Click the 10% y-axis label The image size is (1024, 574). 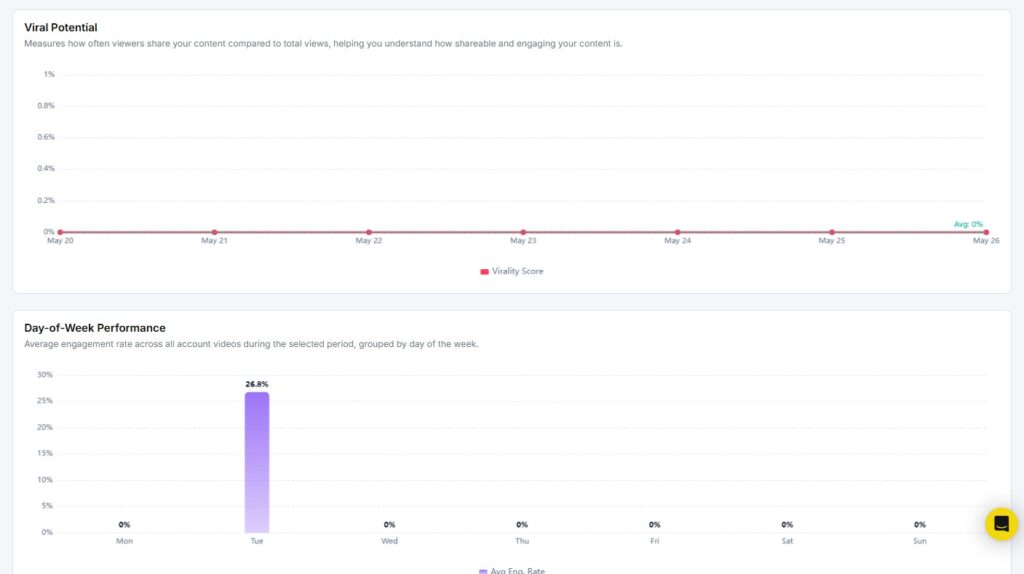pyautogui.click(x=44, y=480)
